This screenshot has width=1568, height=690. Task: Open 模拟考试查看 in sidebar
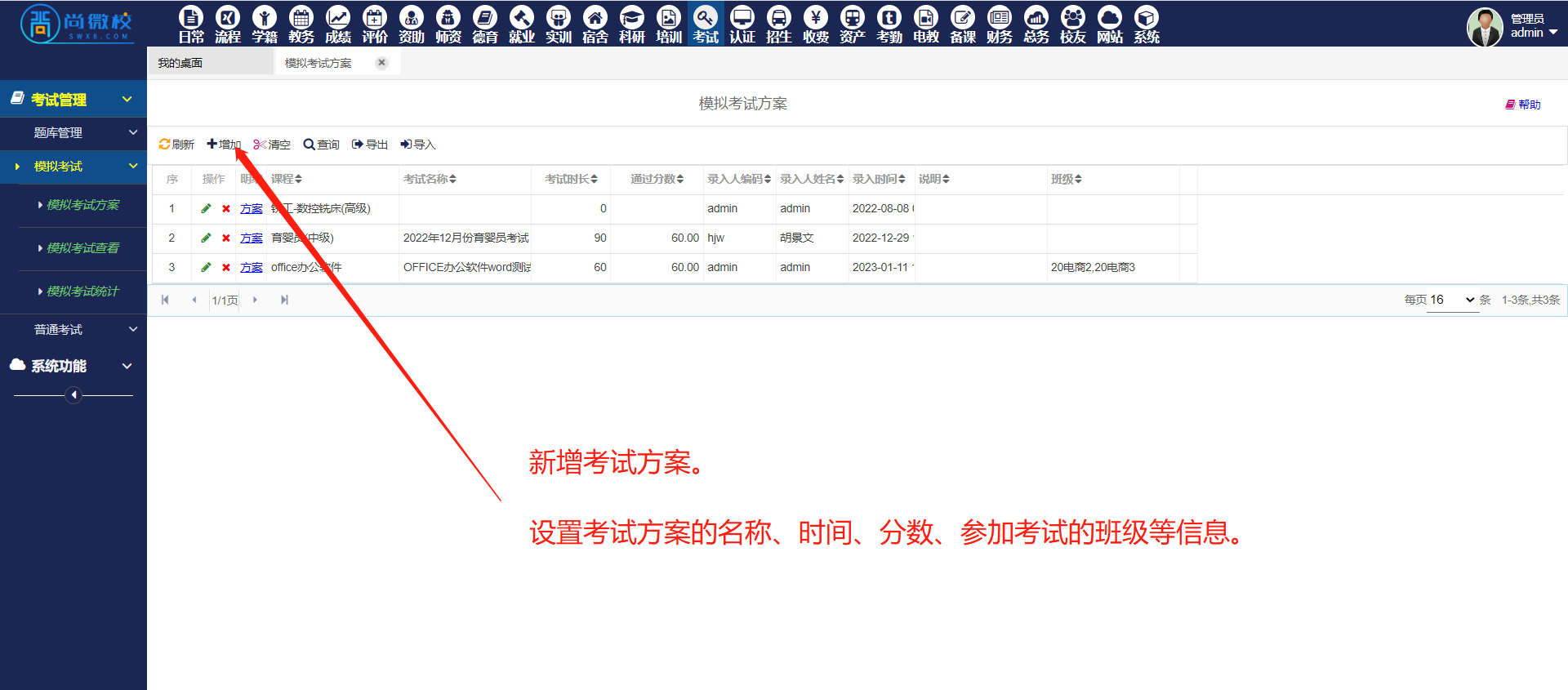pyautogui.click(x=82, y=248)
